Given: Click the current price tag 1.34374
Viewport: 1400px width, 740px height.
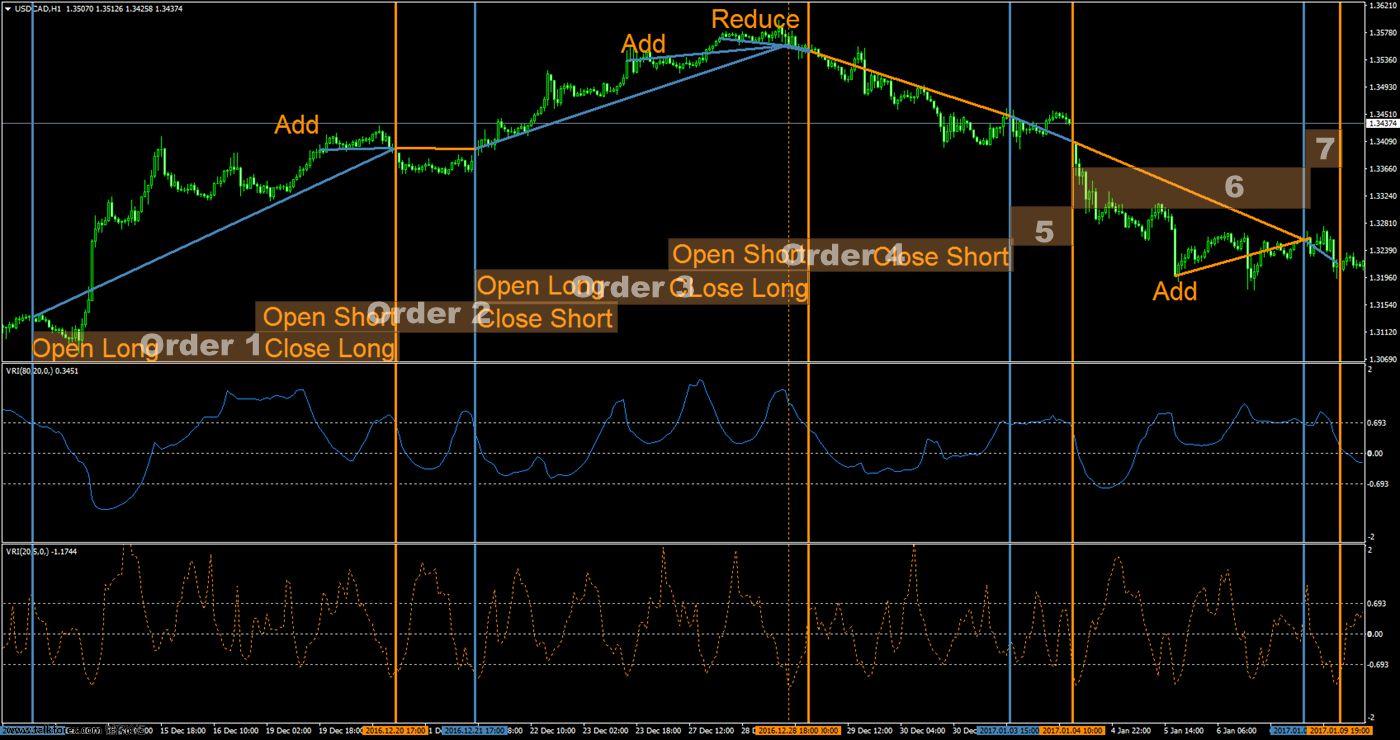Looking at the screenshot, I should 1383,124.
